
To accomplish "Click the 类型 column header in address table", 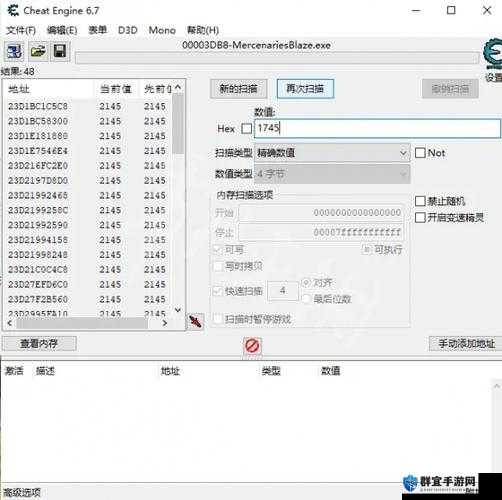I will (271, 371).
